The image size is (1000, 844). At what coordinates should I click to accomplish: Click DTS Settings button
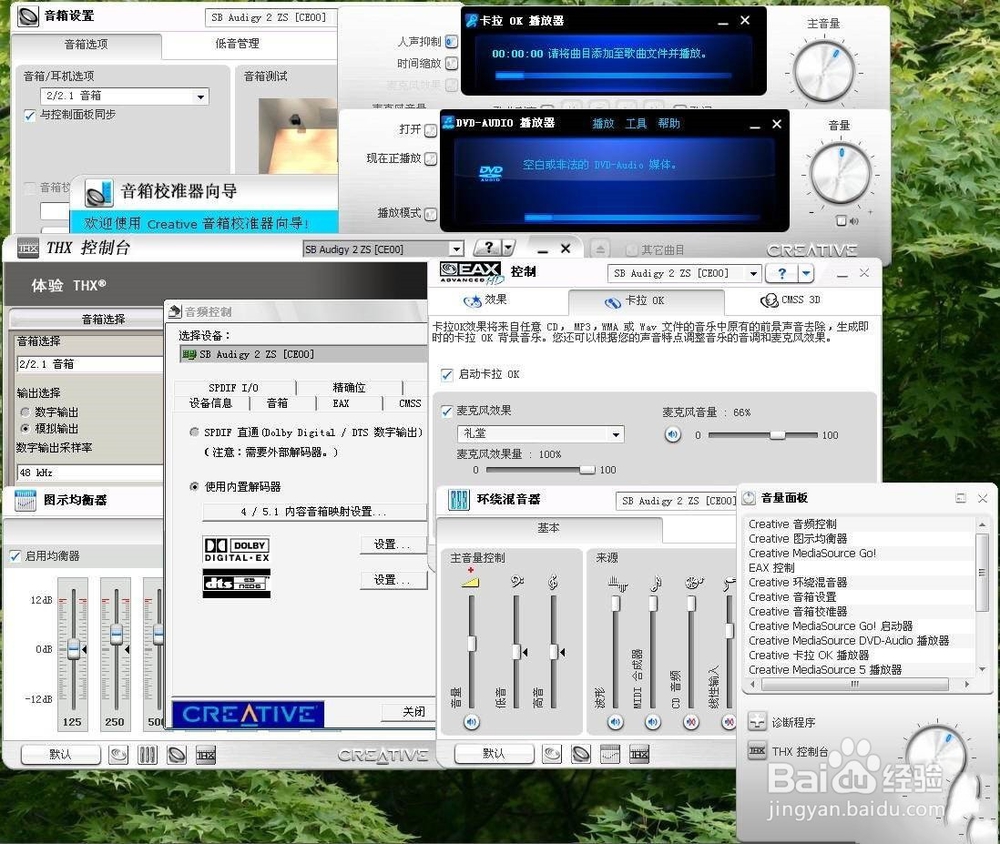point(392,580)
